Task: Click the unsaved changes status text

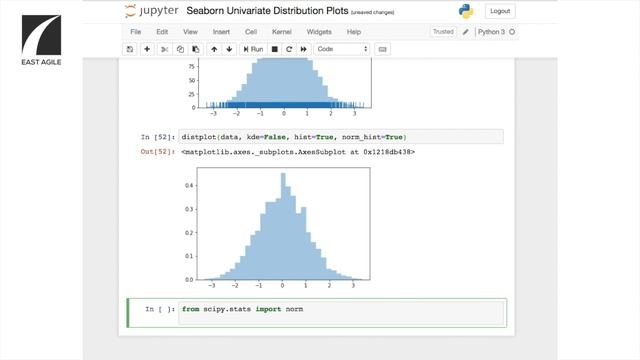Action: coord(372,13)
